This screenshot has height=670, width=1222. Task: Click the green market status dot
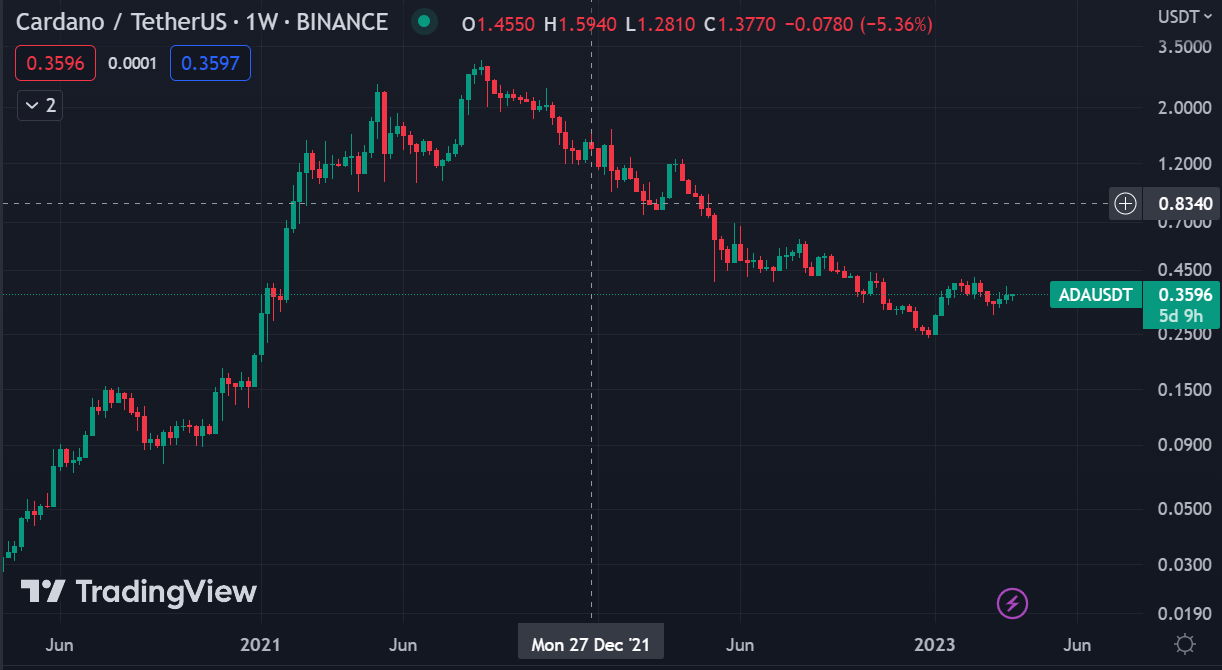422,20
